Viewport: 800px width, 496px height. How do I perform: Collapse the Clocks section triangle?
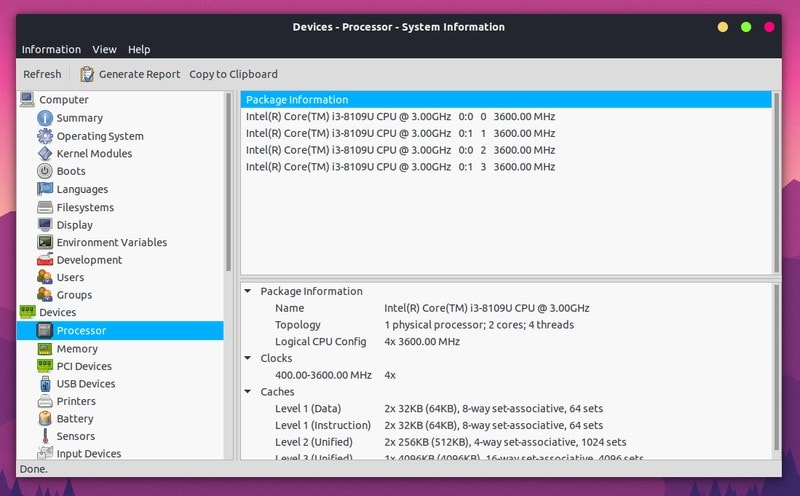tap(248, 358)
